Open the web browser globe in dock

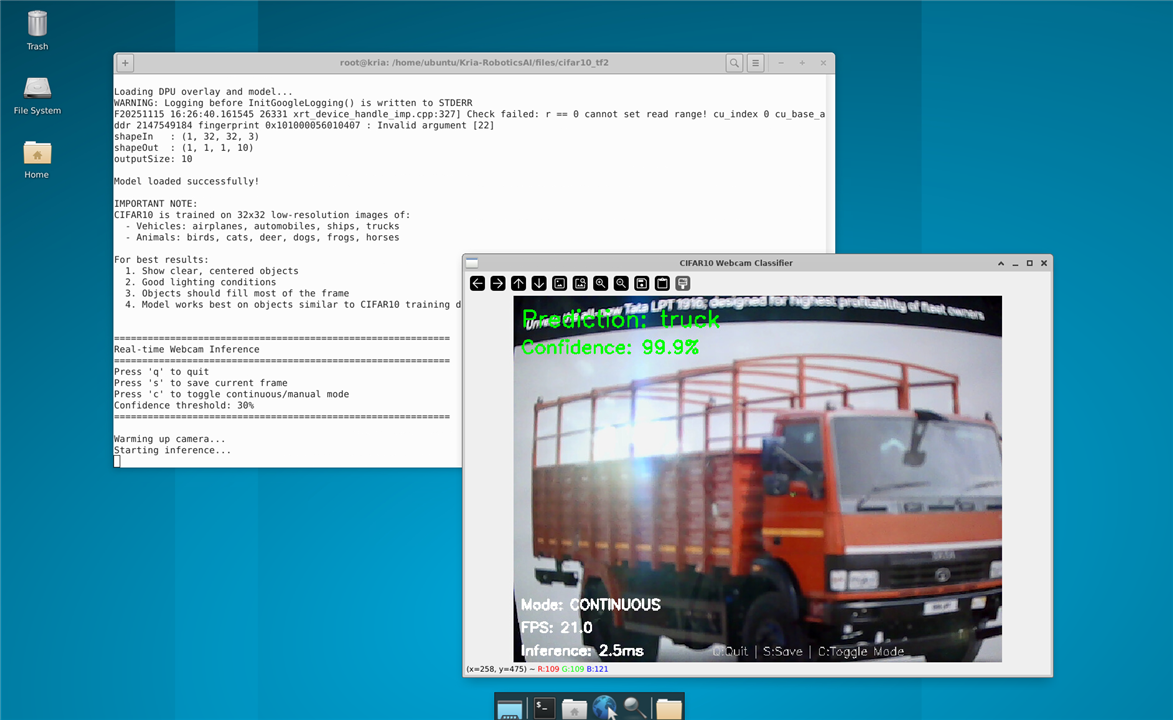(x=604, y=708)
